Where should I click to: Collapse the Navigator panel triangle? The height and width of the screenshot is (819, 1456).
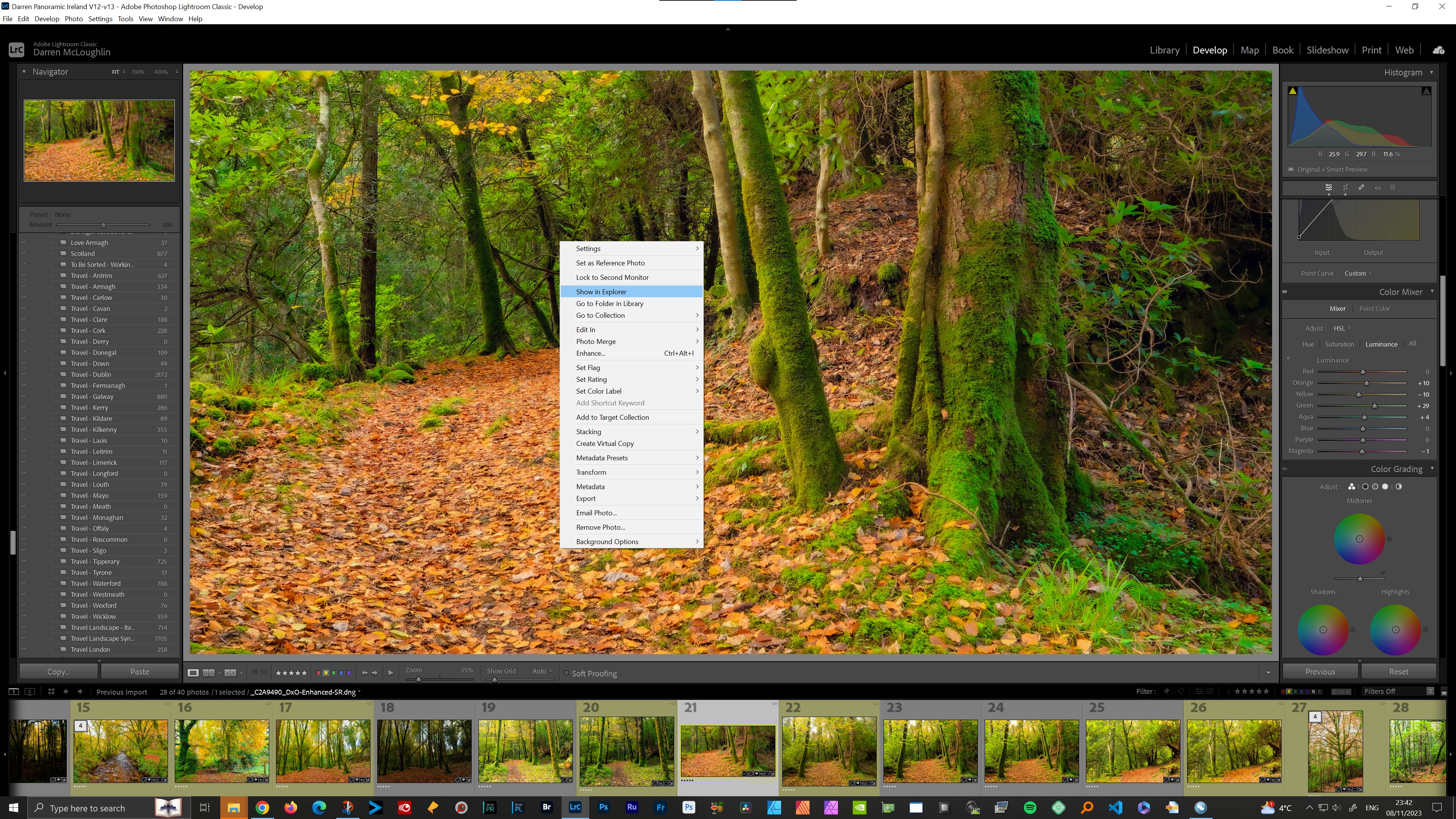pos(24,72)
